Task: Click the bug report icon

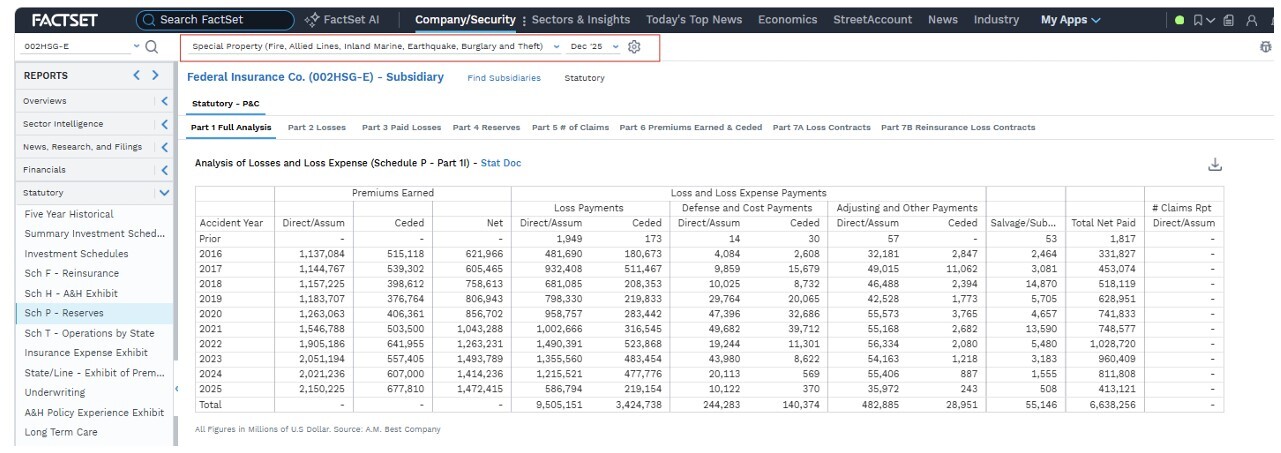Action: tap(1266, 47)
